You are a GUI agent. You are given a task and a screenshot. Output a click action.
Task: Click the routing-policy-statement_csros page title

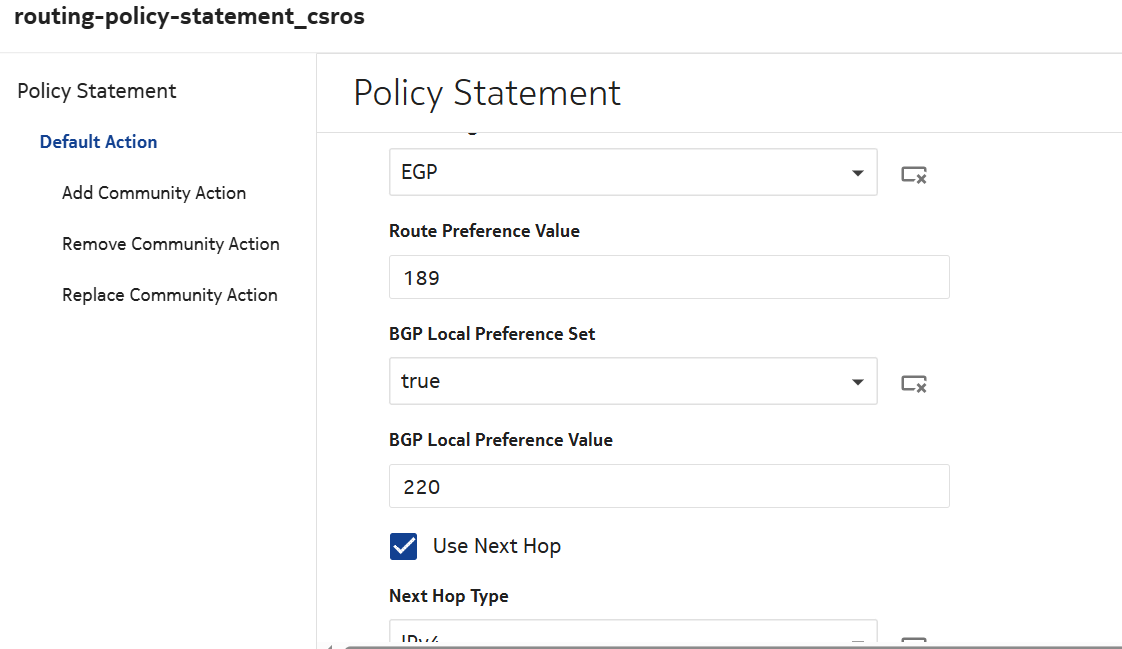tap(189, 18)
